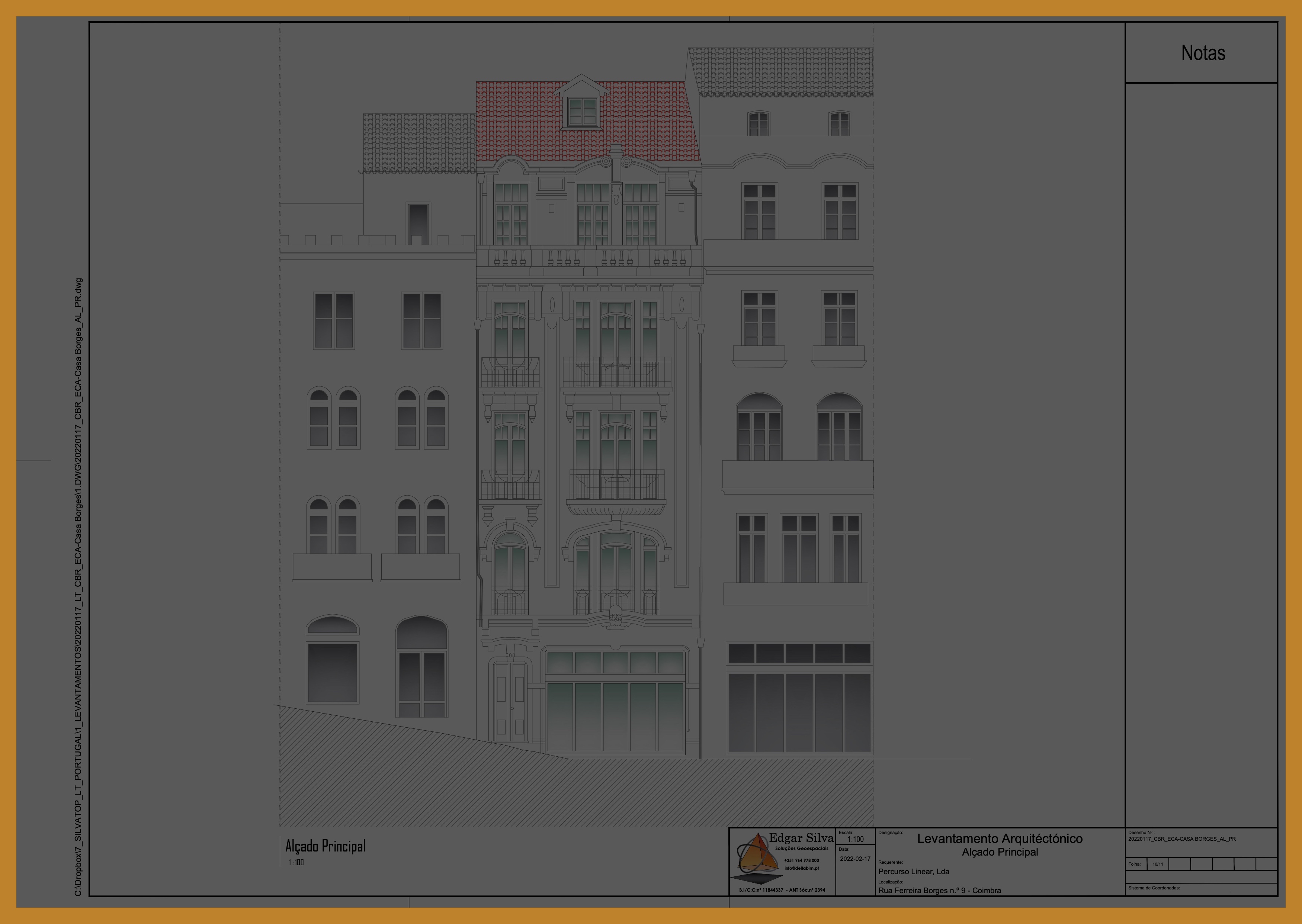
Task: Click the "Percurso Linear, Lda" requester text
Action: pos(914,872)
